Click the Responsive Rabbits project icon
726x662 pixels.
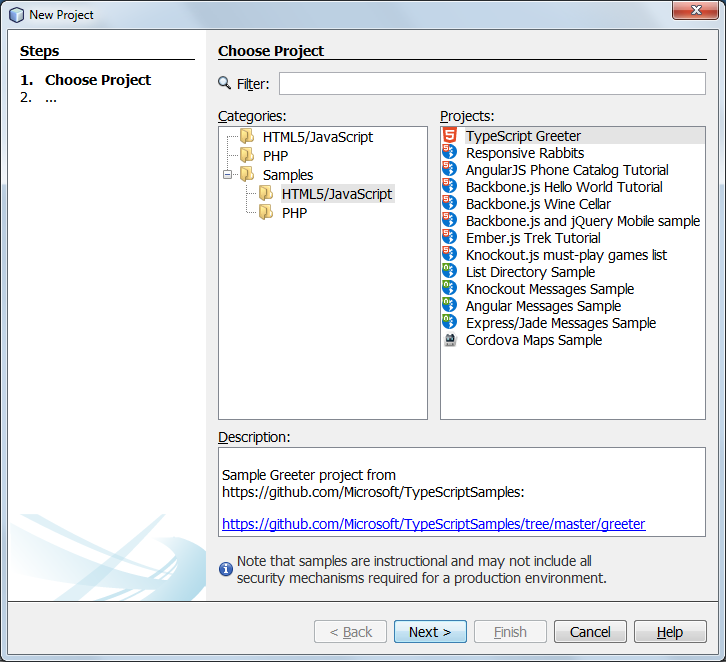[450, 152]
